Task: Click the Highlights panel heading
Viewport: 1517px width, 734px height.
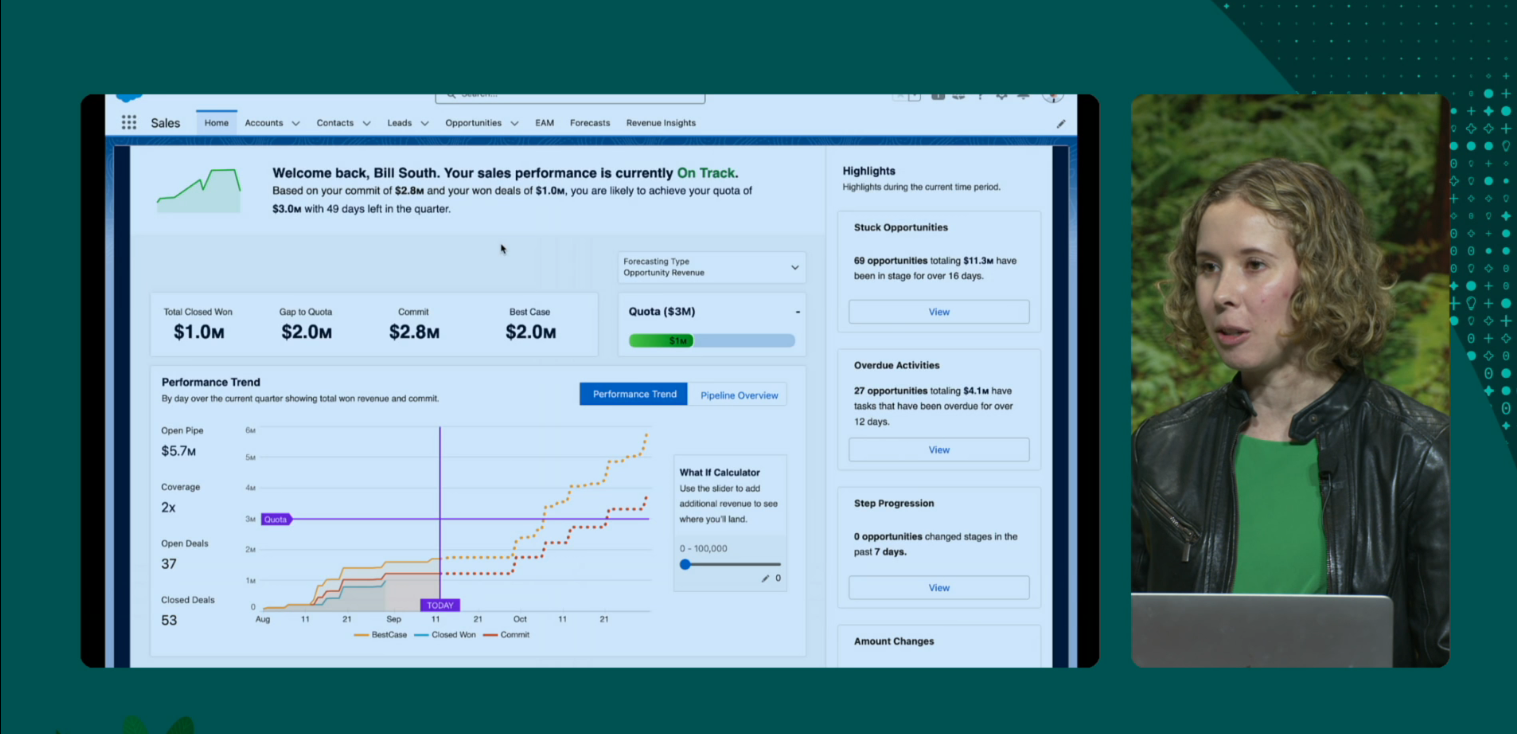Action: click(869, 171)
